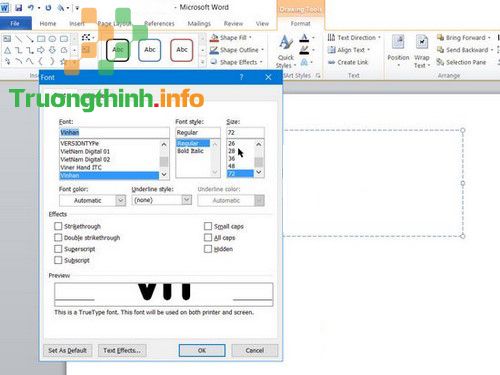The width and height of the screenshot is (500, 375).
Task: Open Position layout options
Action: coord(398,50)
